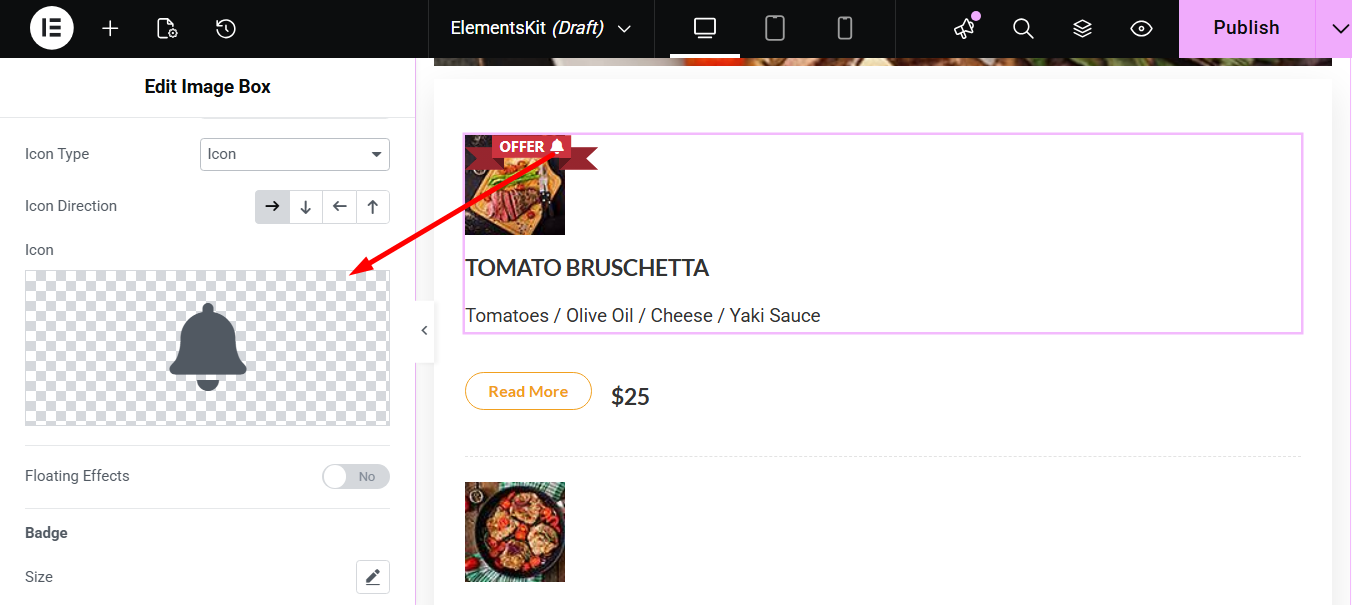The height and width of the screenshot is (605, 1352).
Task: Open the finder search icon
Action: 1023,28
